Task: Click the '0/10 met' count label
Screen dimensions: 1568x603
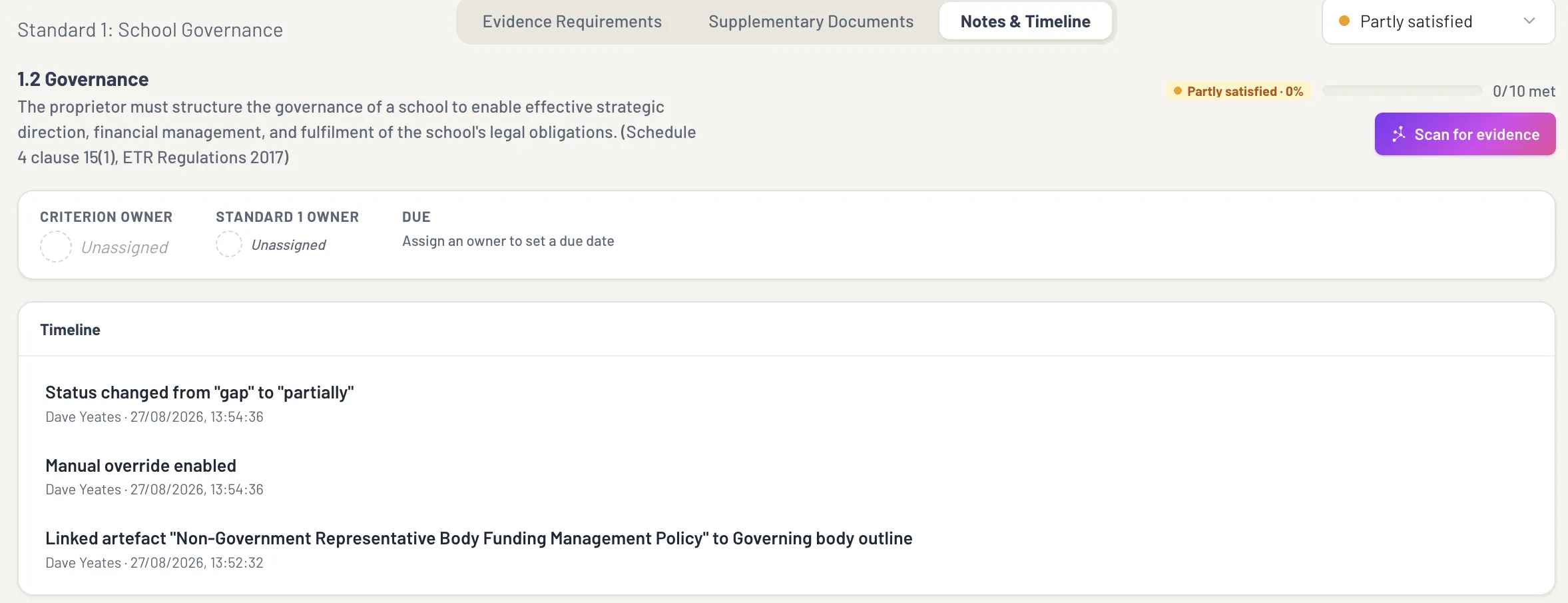Action: click(1524, 91)
